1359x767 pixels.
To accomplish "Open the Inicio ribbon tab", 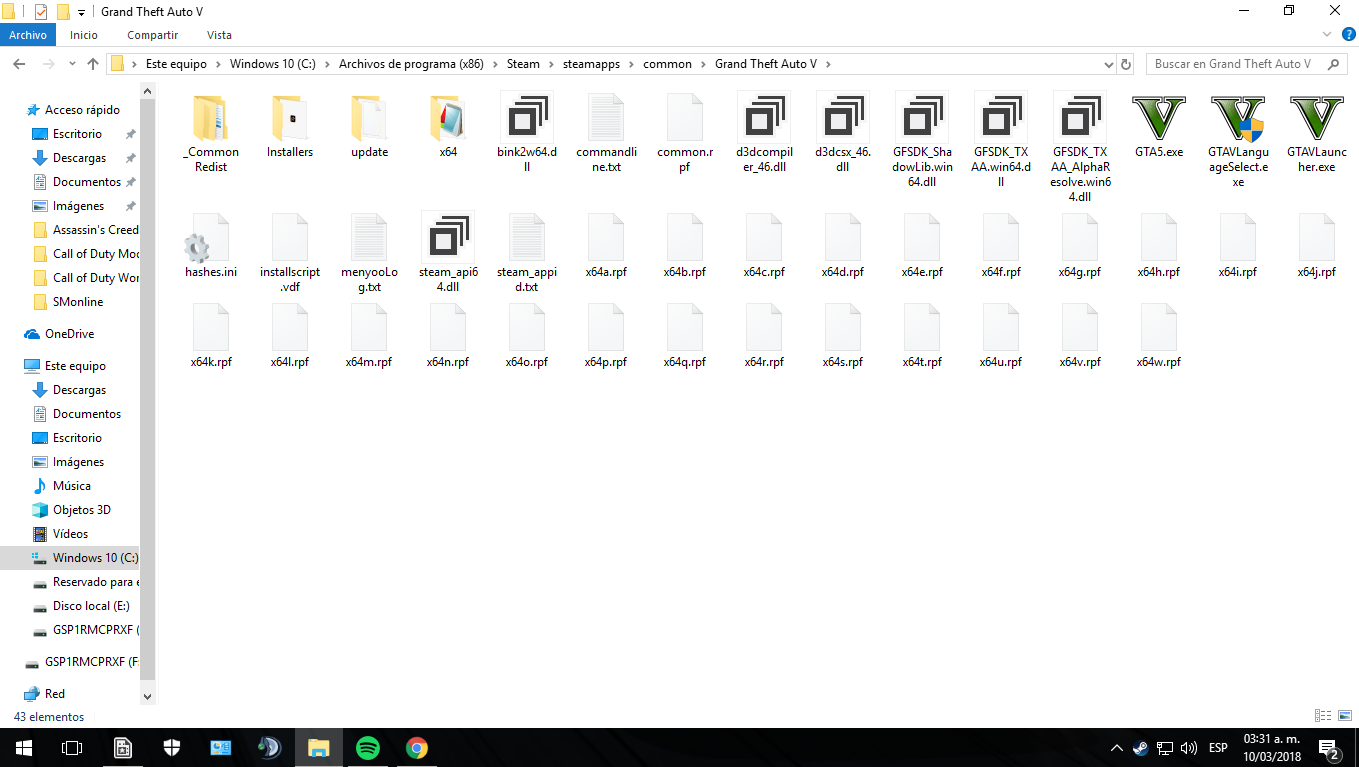I will pos(84,35).
